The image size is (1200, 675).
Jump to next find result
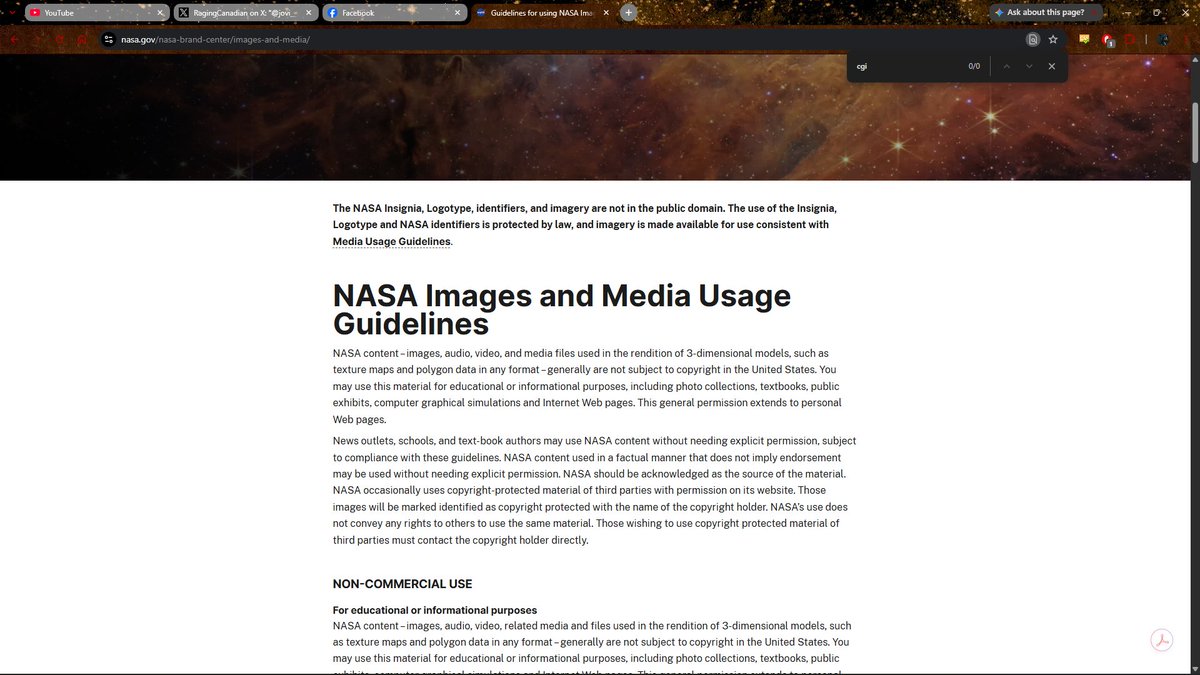pyautogui.click(x=1029, y=66)
